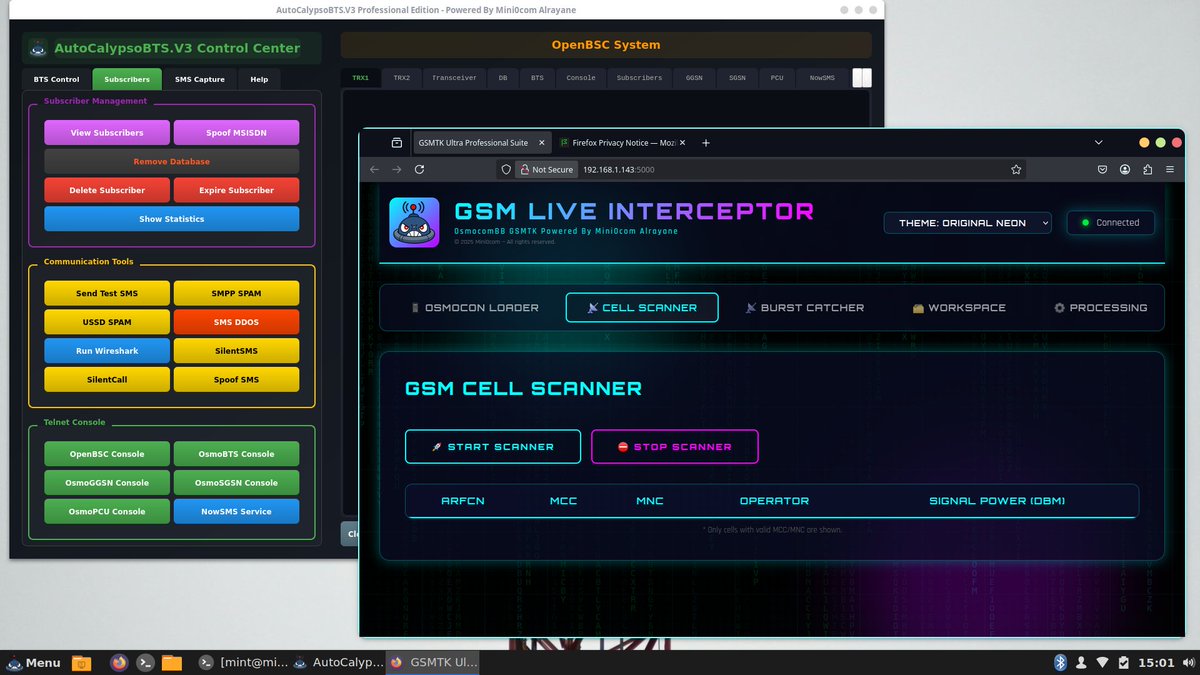Image resolution: width=1200 pixels, height=675 pixels.
Task: Click the Stop Scanner button
Action: coord(675,447)
